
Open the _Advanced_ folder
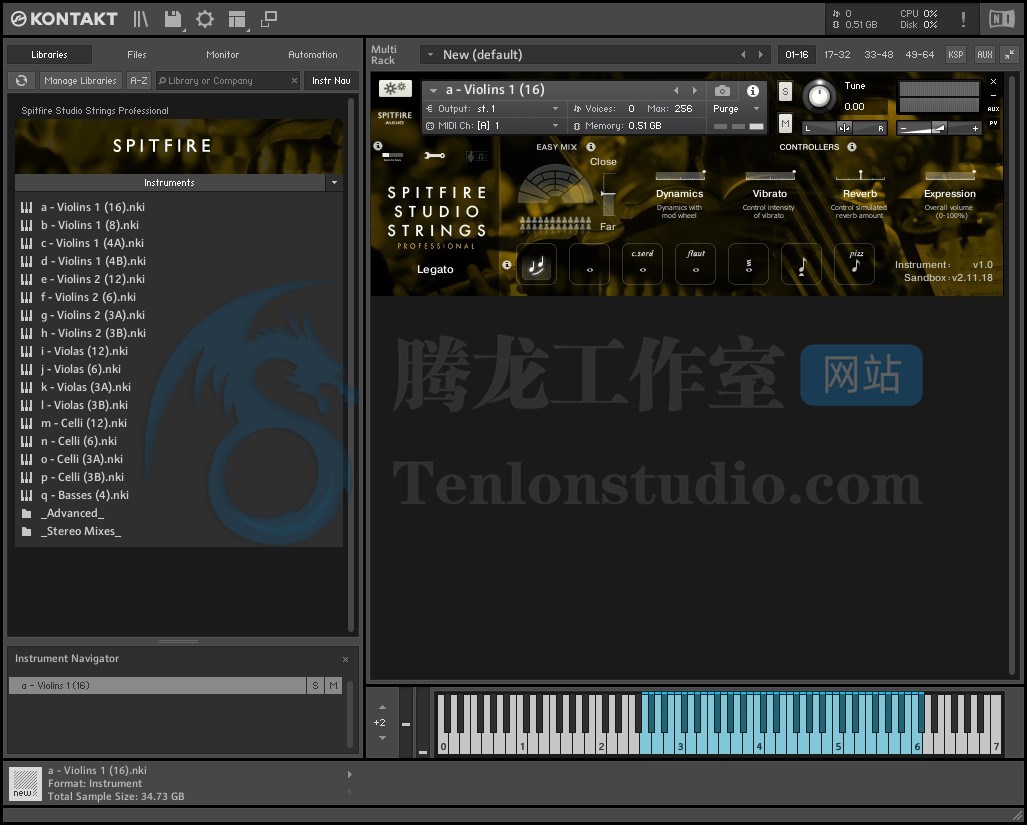[72, 513]
